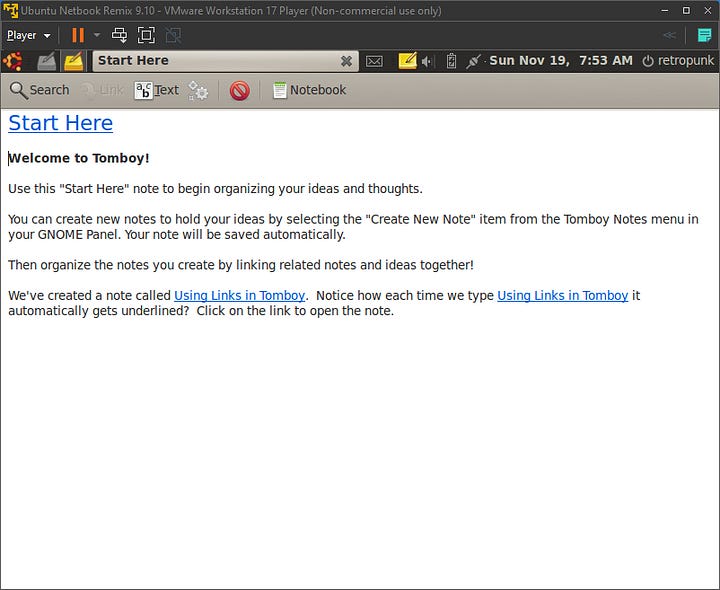Click the Start Here note title

[x=61, y=123]
